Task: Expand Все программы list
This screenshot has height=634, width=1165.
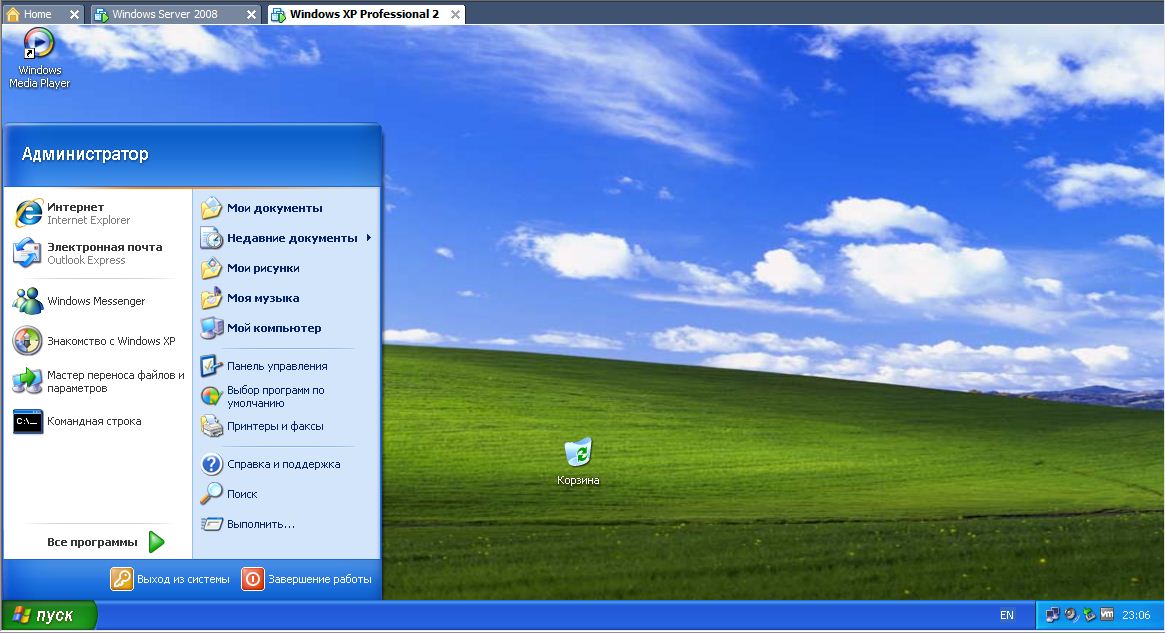Action: pyautogui.click(x=106, y=542)
